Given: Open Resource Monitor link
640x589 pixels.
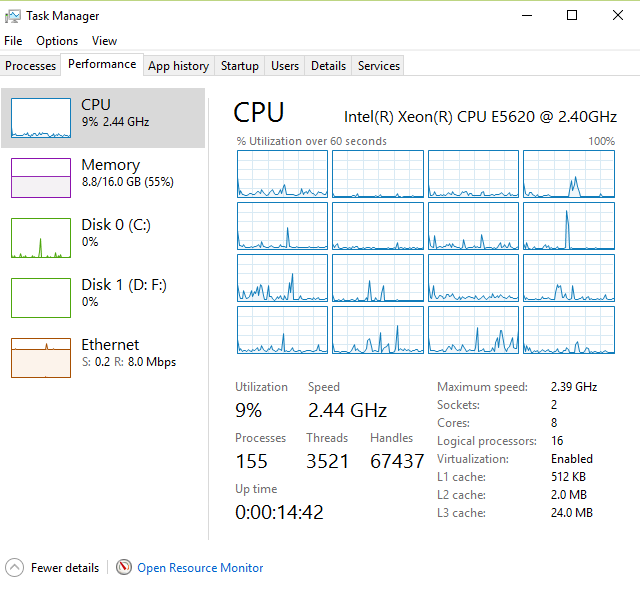Looking at the screenshot, I should [x=200, y=568].
